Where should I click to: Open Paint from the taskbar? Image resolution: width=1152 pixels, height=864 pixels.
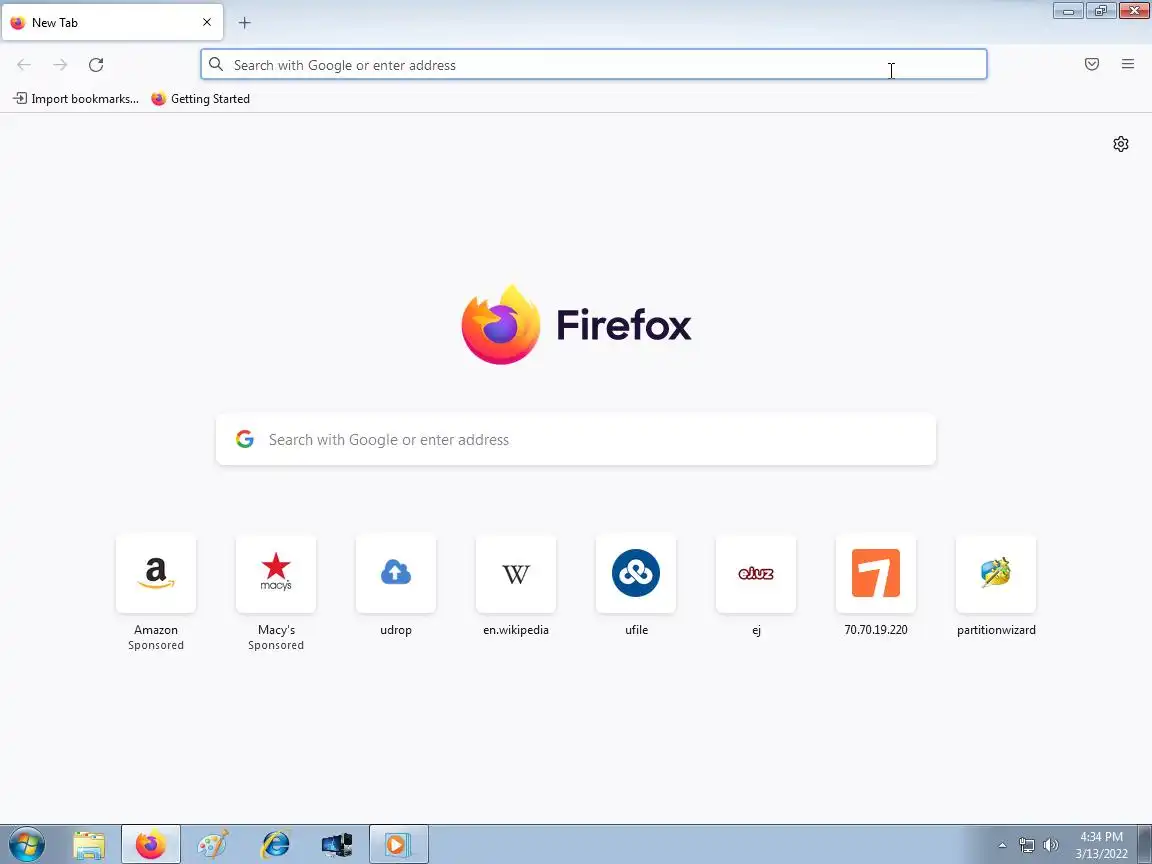point(213,845)
